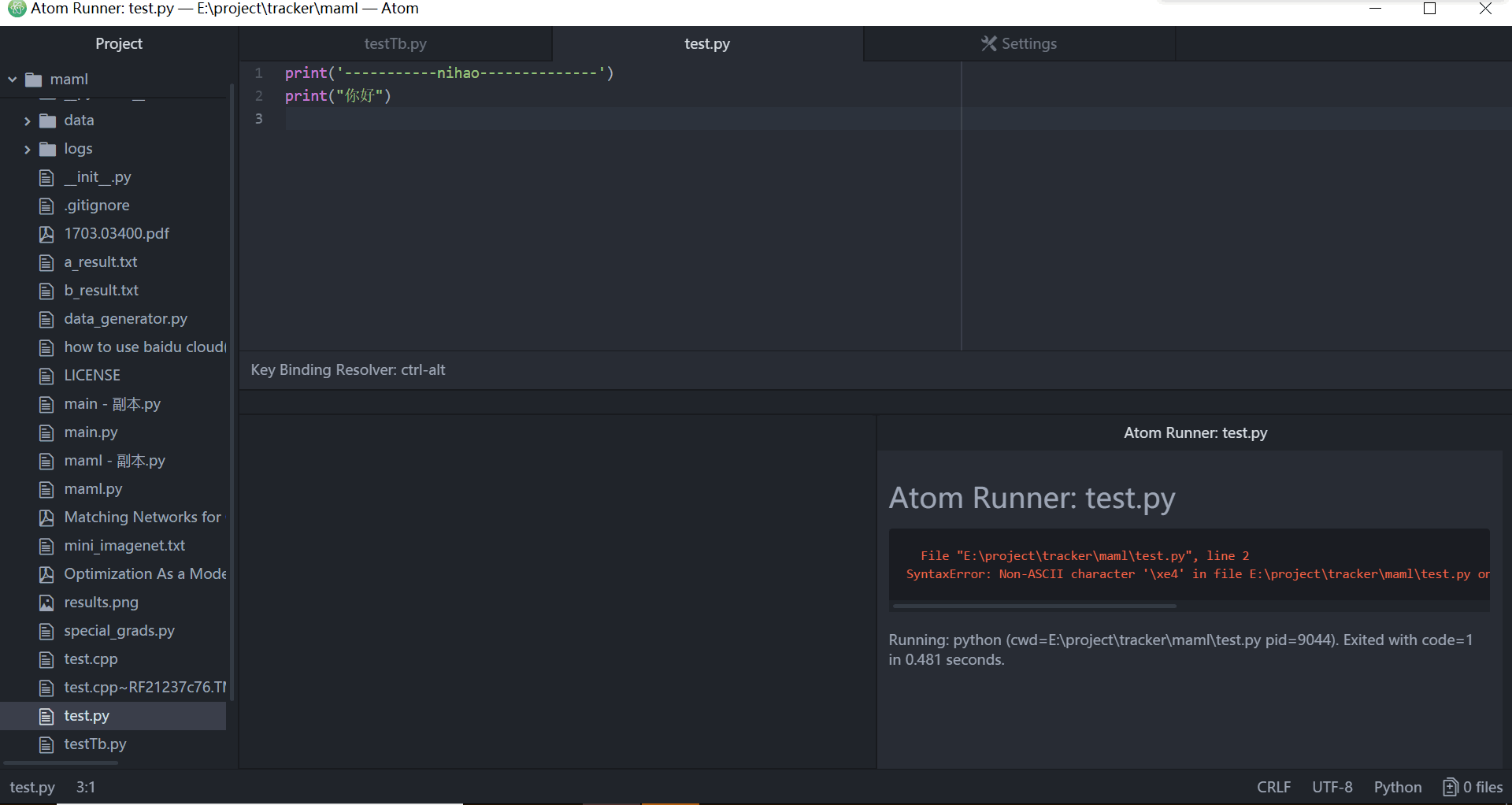Select the Atom Runner: test.py pane tab
The image size is (1512, 805).
click(1195, 432)
